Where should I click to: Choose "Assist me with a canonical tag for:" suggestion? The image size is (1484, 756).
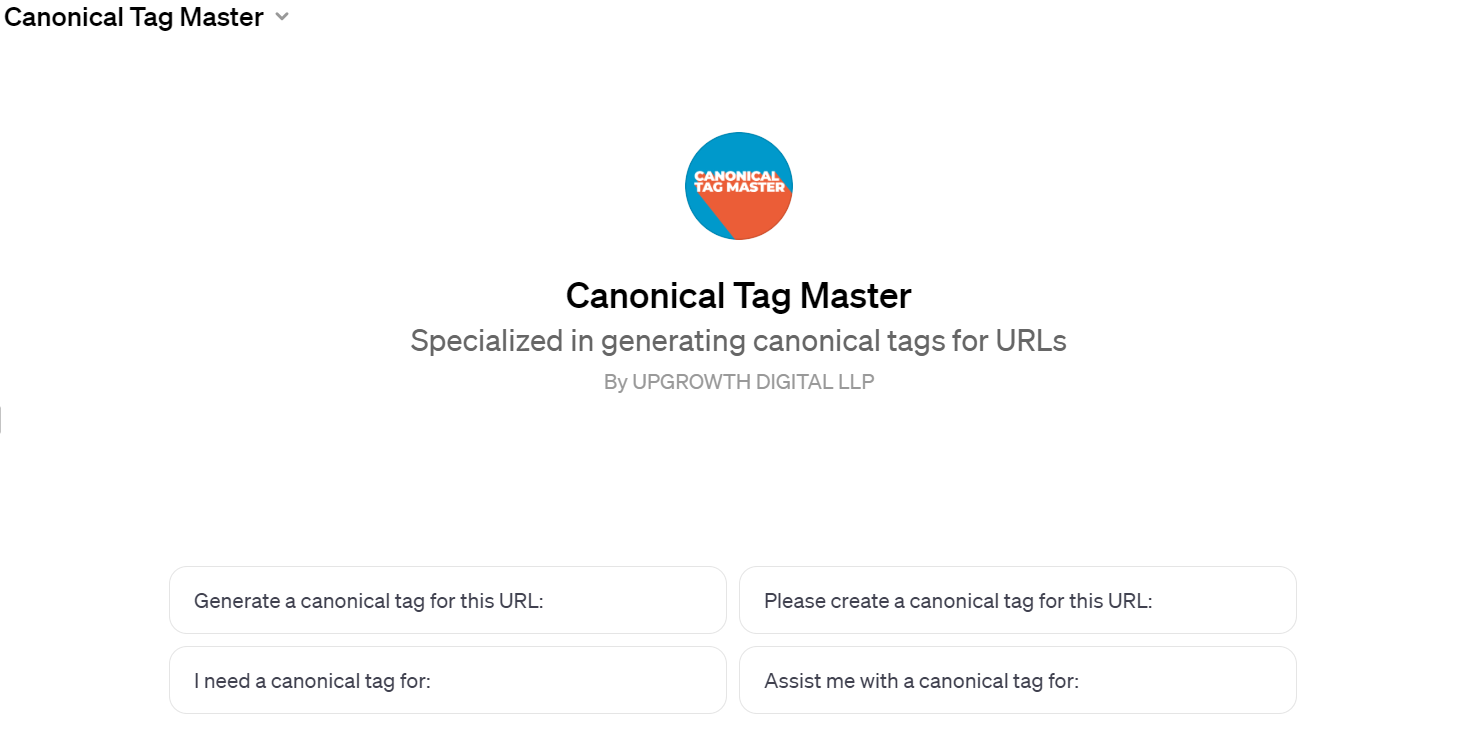click(1017, 680)
